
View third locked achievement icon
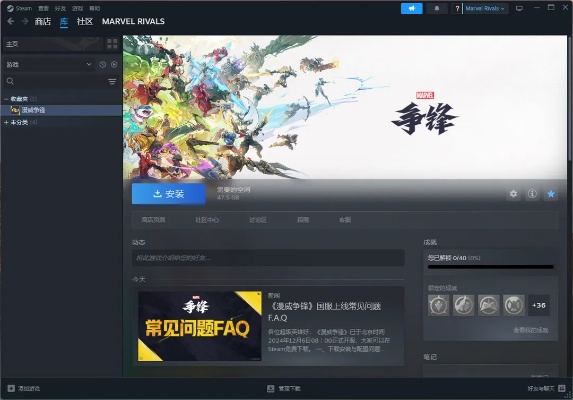pyautogui.click(x=489, y=305)
